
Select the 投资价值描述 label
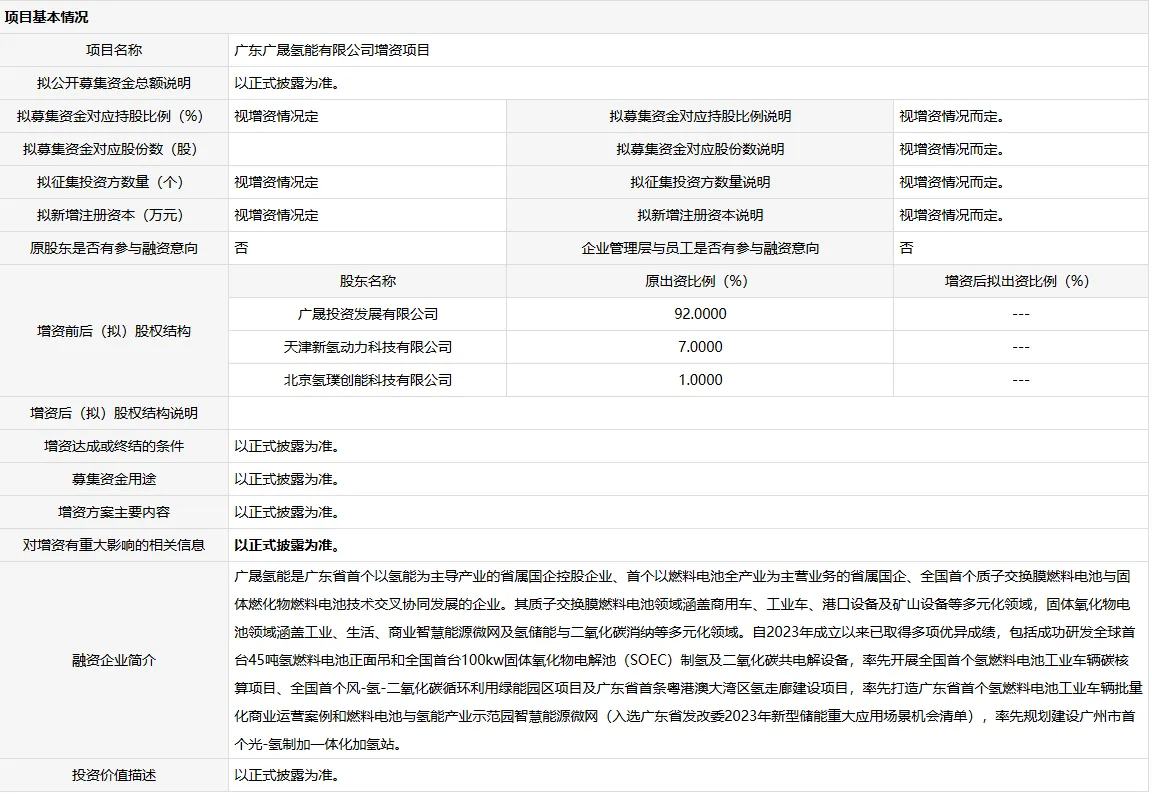click(114, 775)
